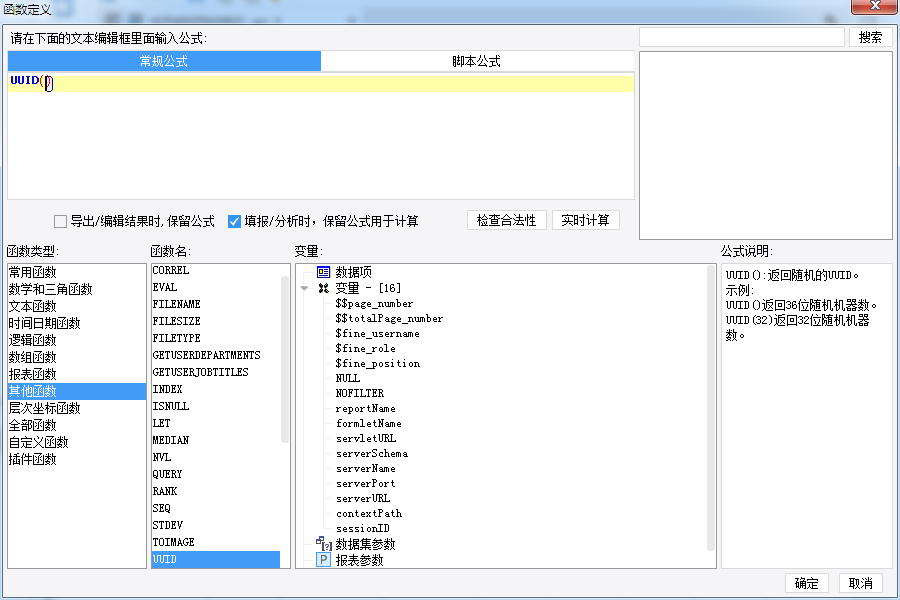Click the function name list scrollbar
Image resolution: width=900 pixels, height=600 pixels.
pyautogui.click(x=285, y=359)
